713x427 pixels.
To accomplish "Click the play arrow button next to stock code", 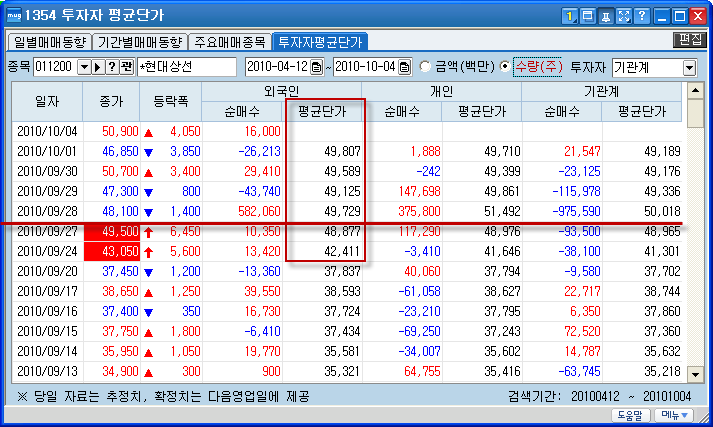I will pyautogui.click(x=97, y=67).
